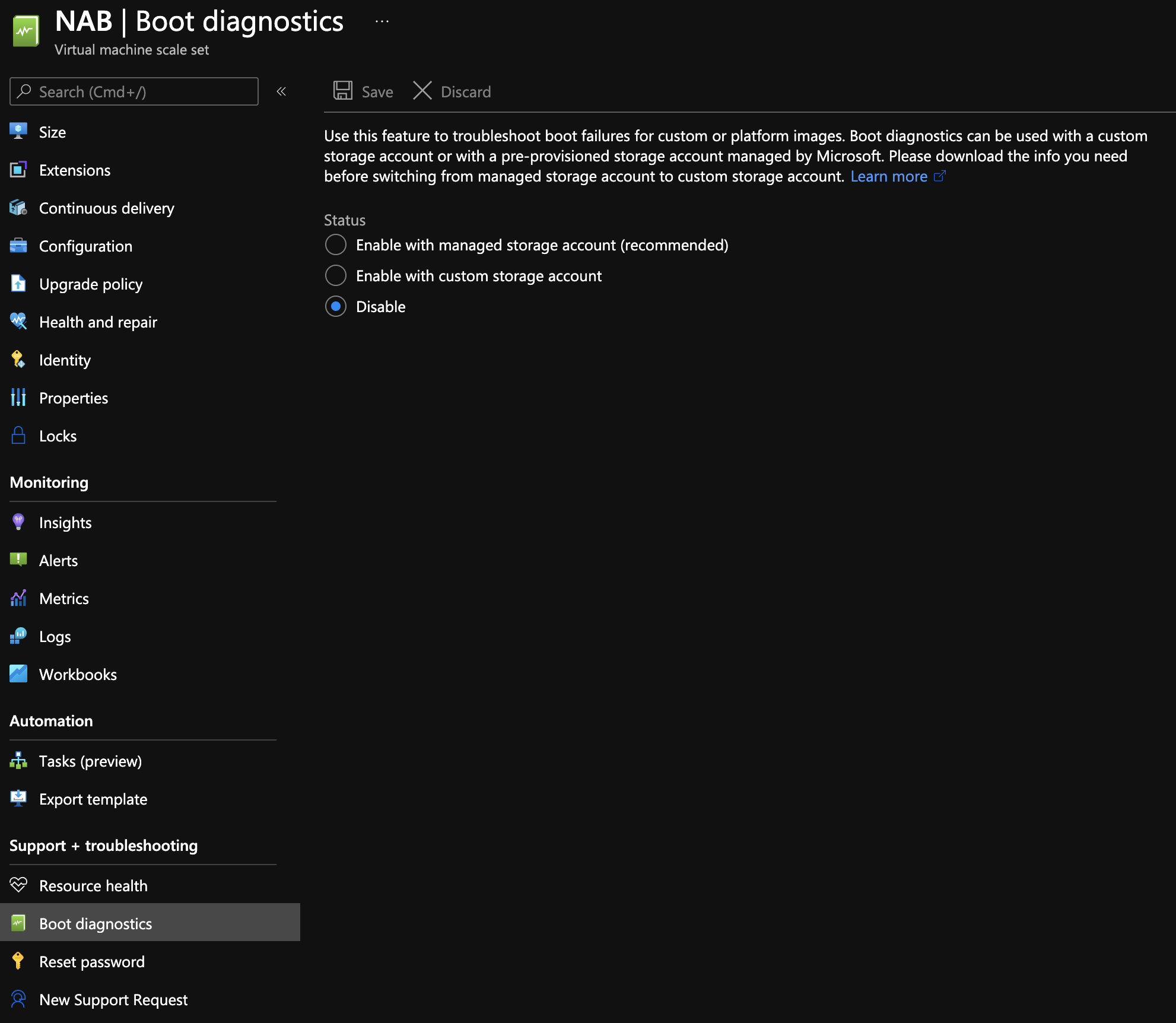Click the Identity key icon
This screenshot has width=1176, height=1023.
tap(18, 360)
